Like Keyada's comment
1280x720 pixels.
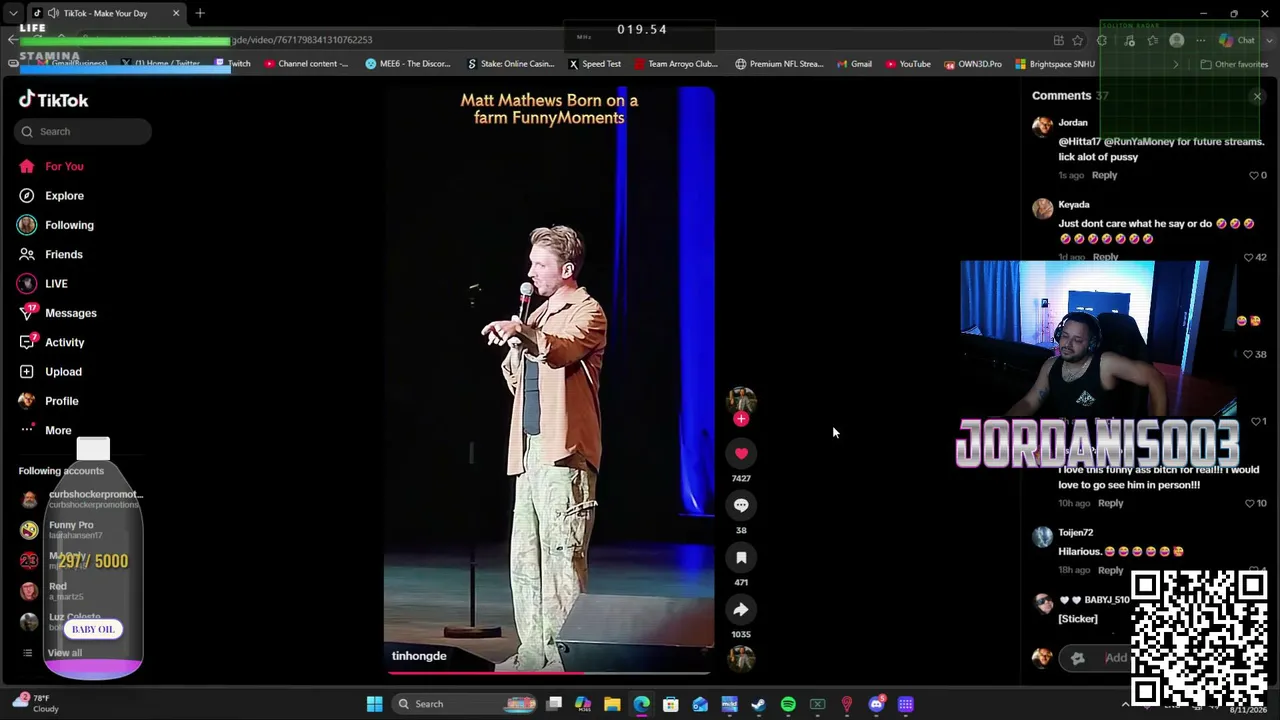[1248, 257]
